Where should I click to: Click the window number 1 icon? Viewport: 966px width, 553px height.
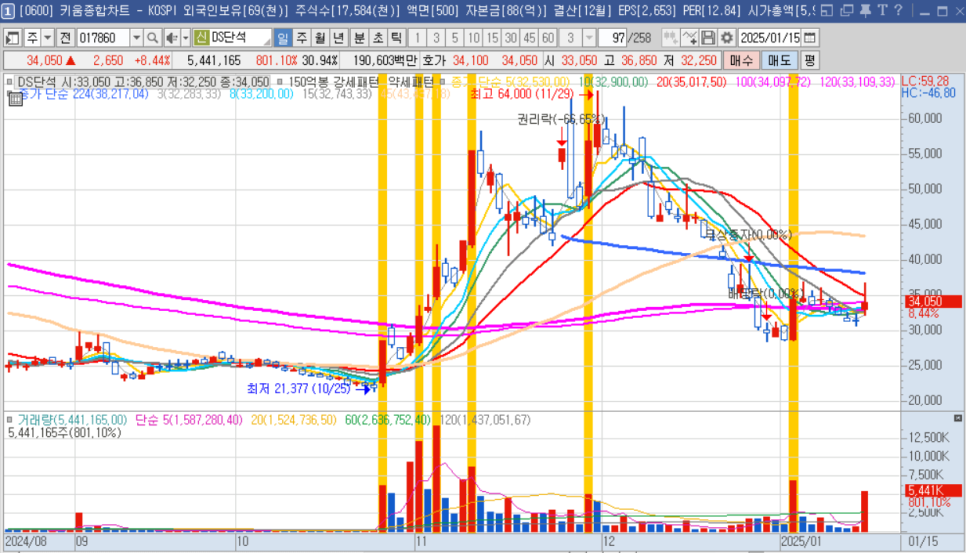click(8, 11)
